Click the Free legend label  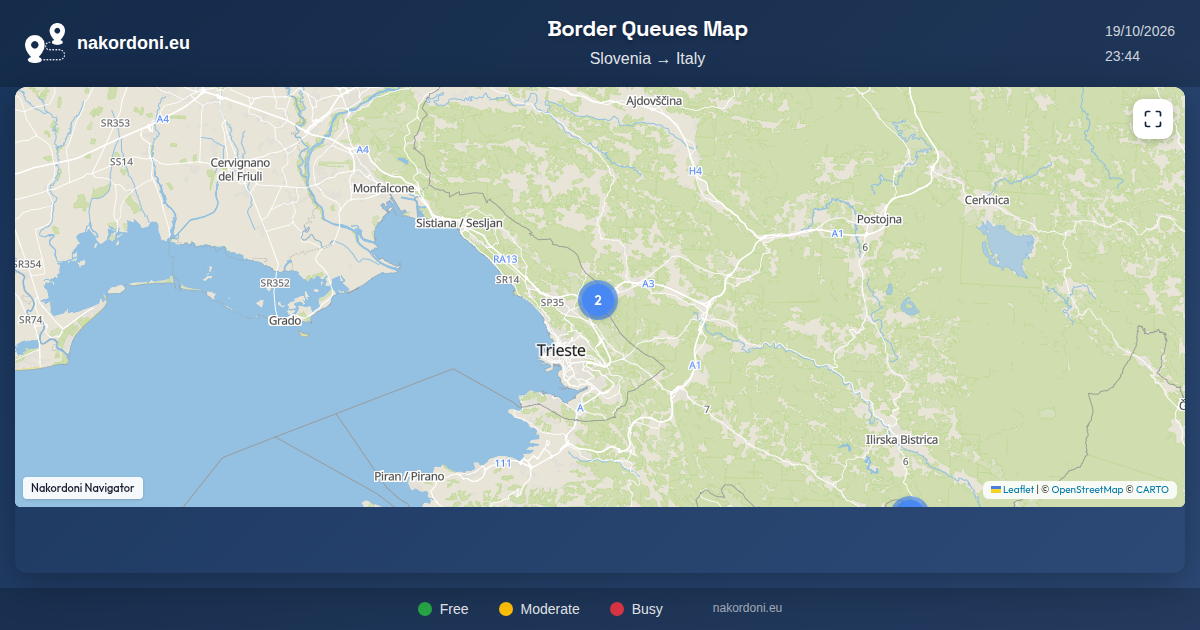tap(454, 609)
